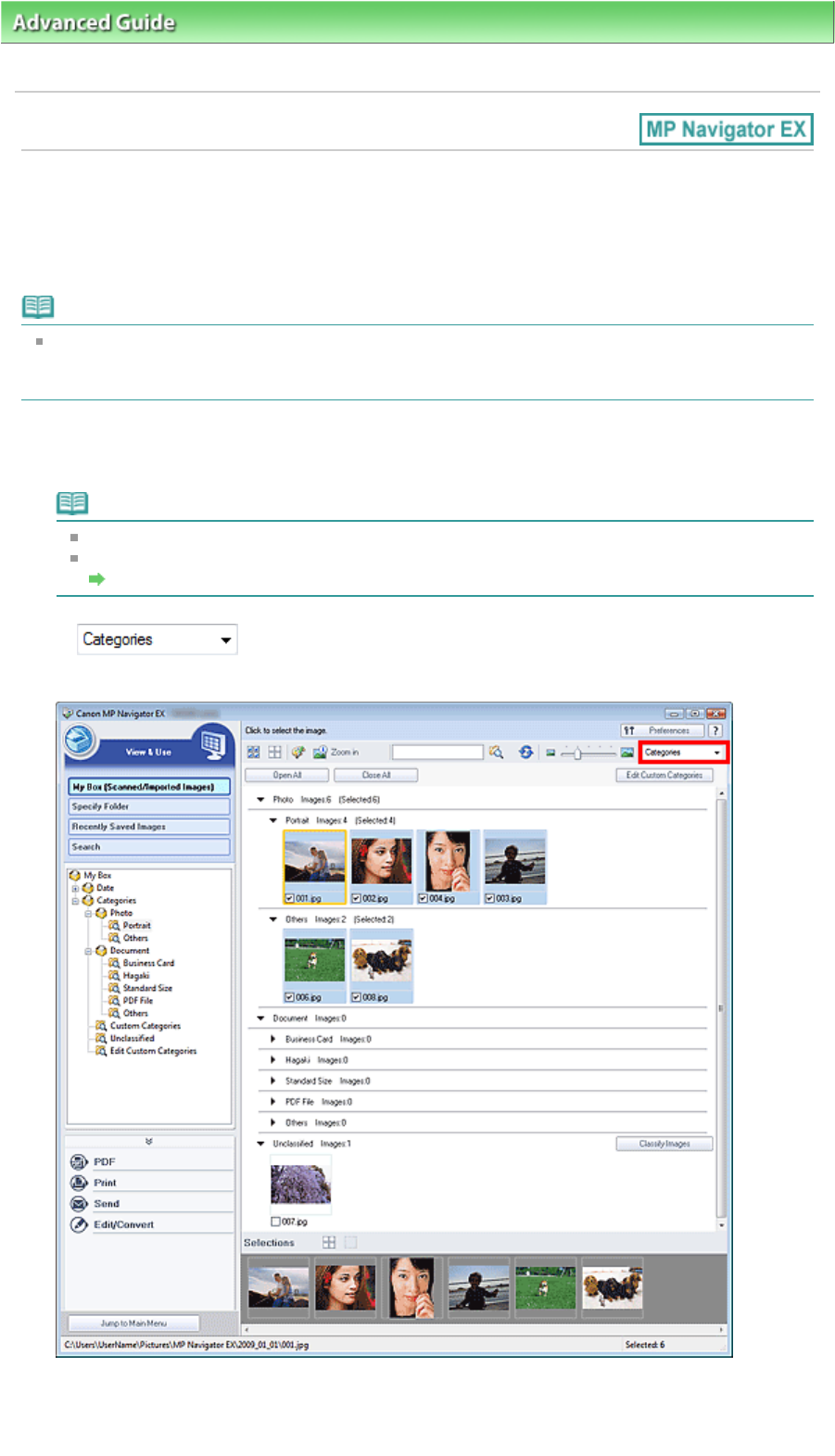Select the Recently Saved Images tab
Viewport: 835px width, 1456px height.
coord(148,827)
